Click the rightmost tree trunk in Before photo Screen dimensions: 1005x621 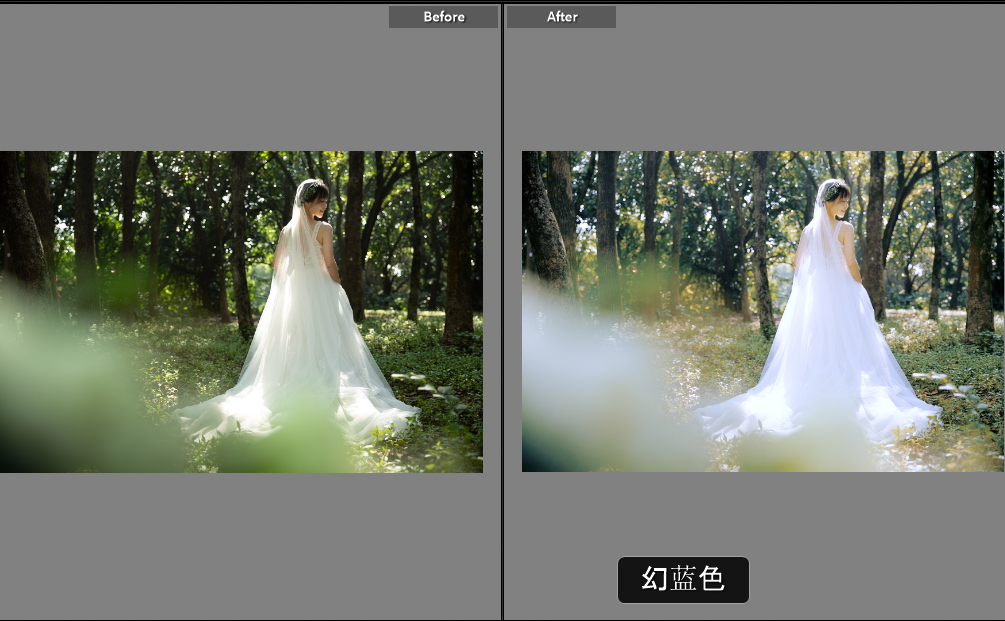pos(459,250)
